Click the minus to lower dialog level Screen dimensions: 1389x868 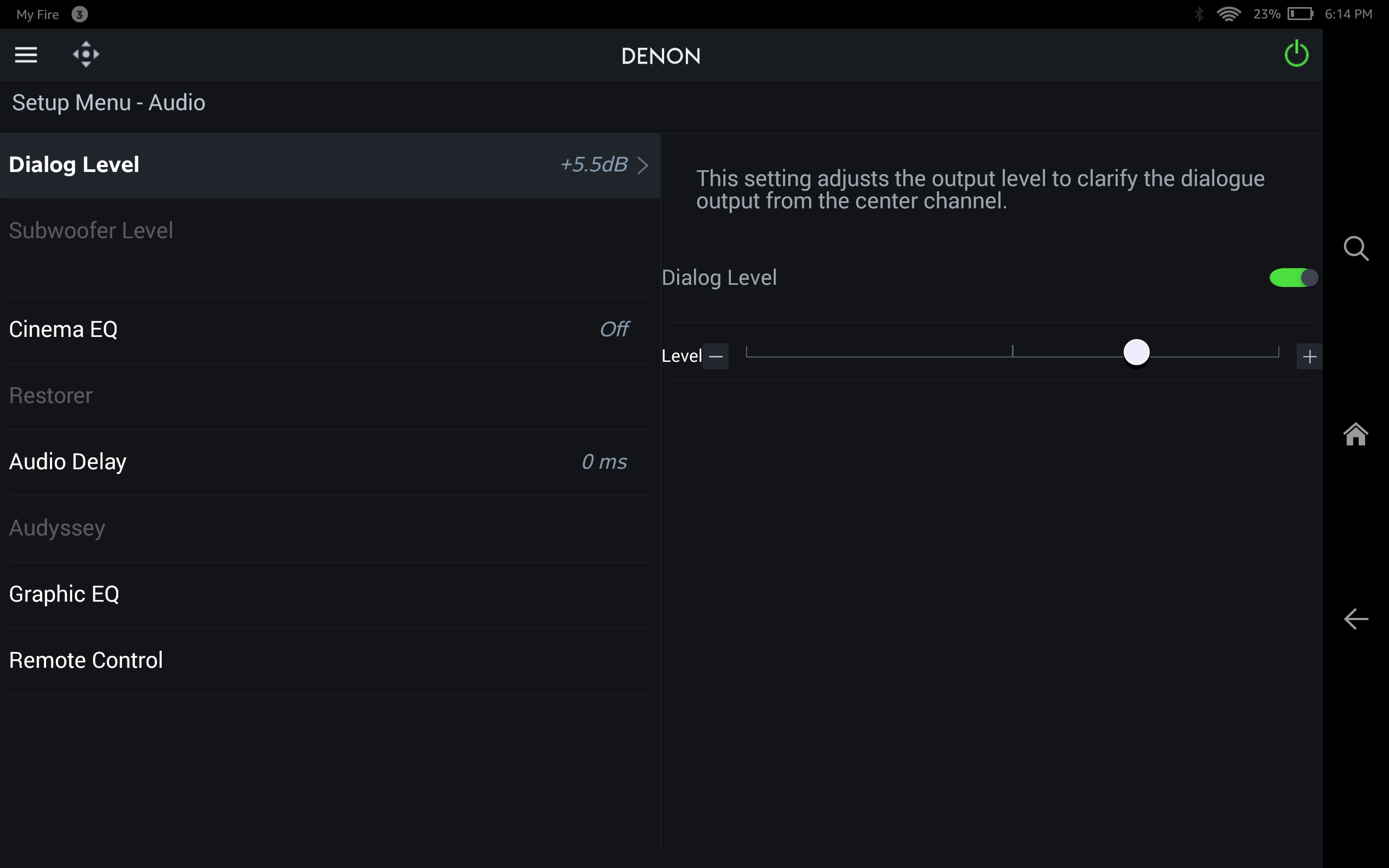click(716, 356)
